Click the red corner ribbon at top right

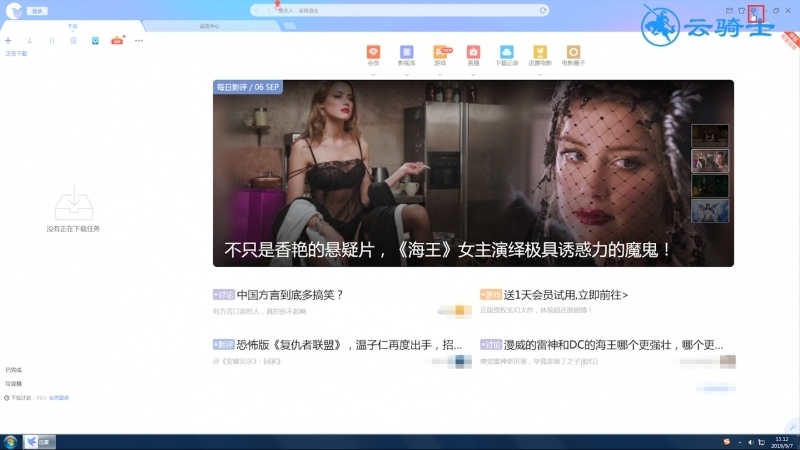point(790,40)
